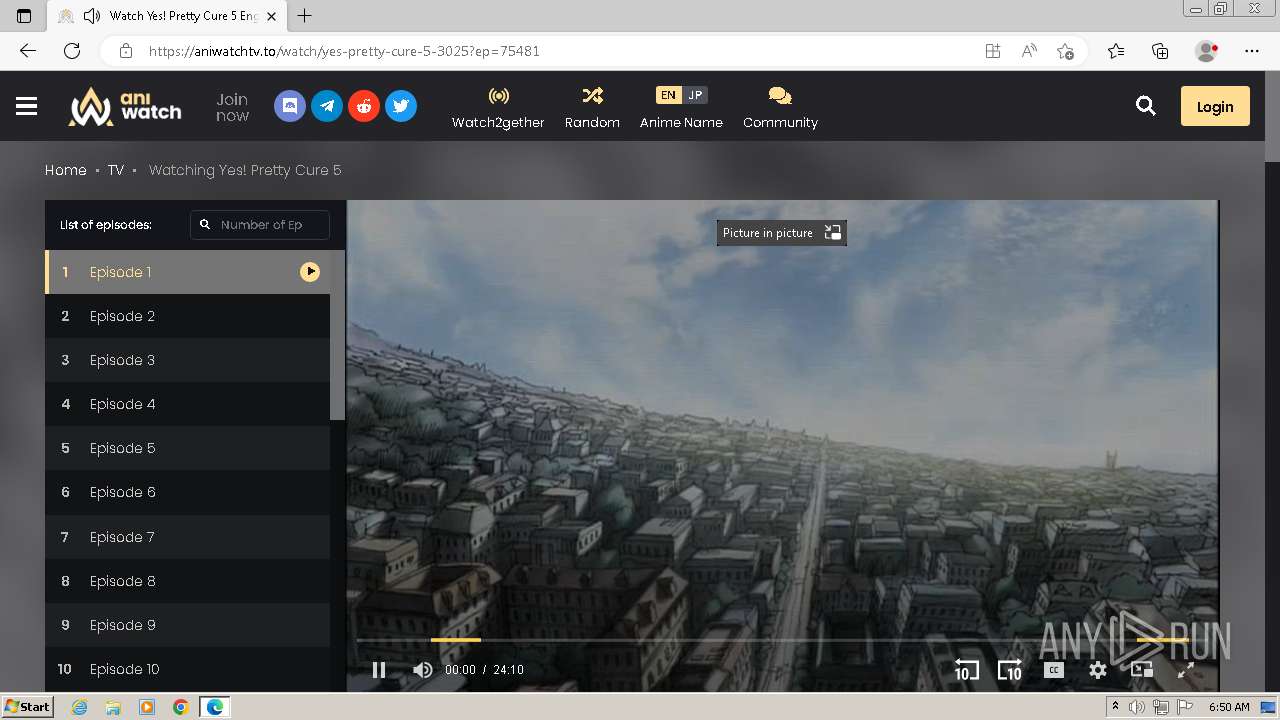Open the Twitter profile link

point(401,106)
